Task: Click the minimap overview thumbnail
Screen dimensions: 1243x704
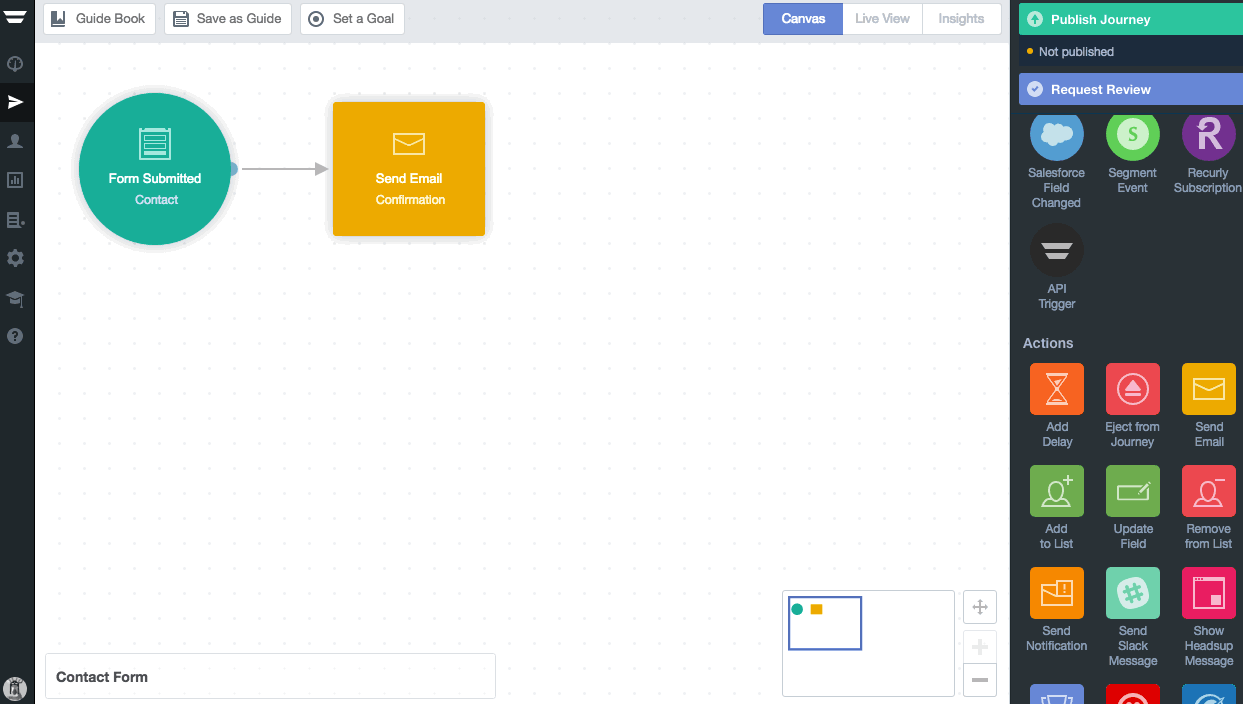Action: (868, 643)
